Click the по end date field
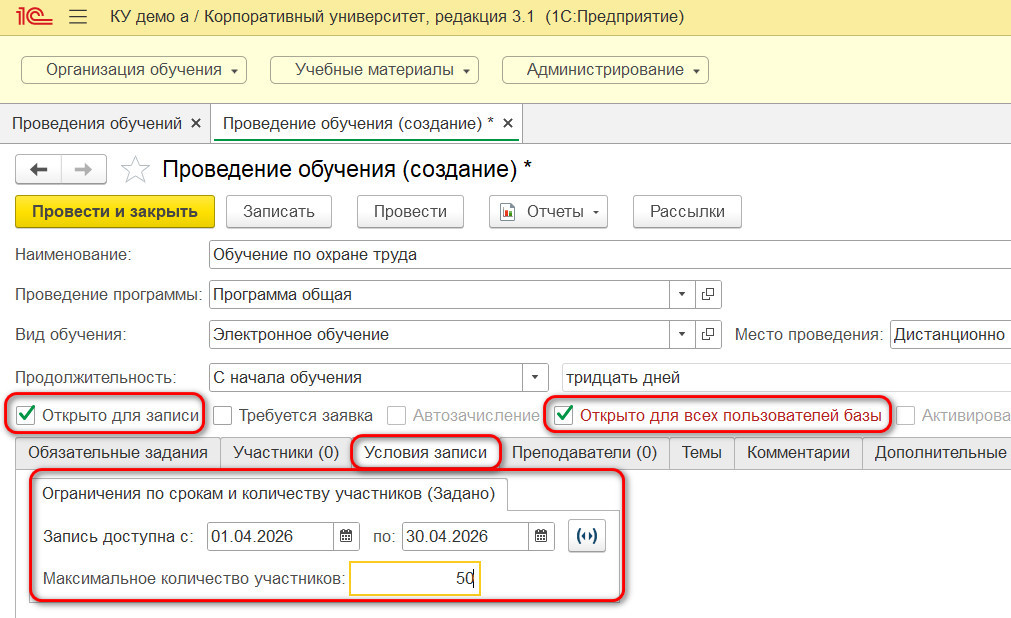Screen dimensions: 1011x618 [x=466, y=536]
